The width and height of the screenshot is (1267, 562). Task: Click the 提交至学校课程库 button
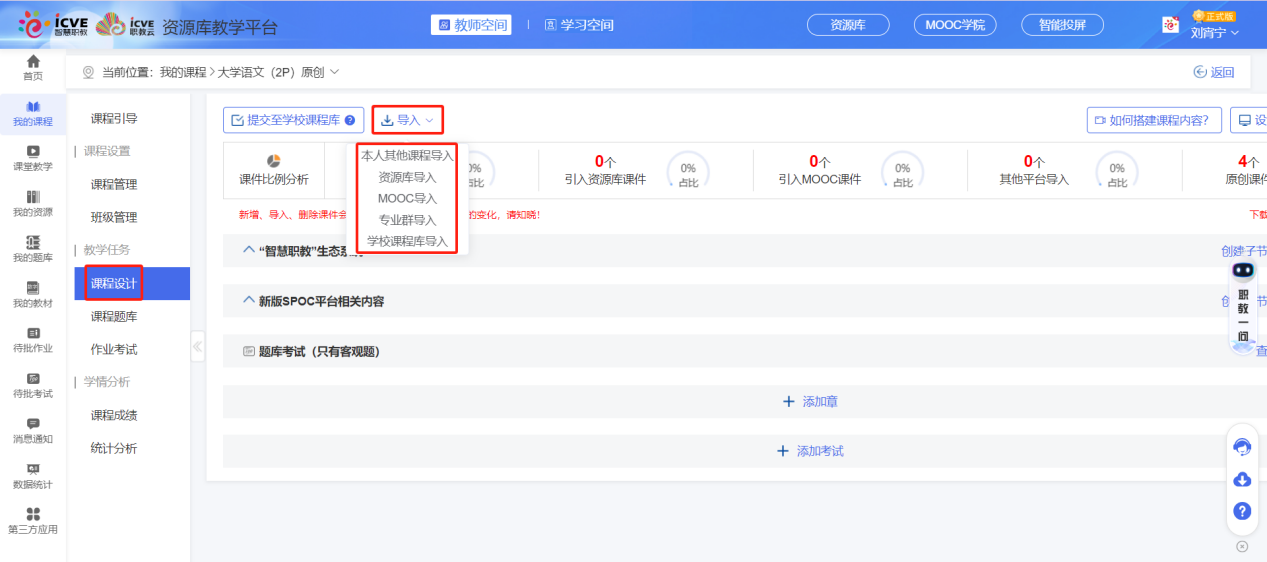[x=293, y=120]
